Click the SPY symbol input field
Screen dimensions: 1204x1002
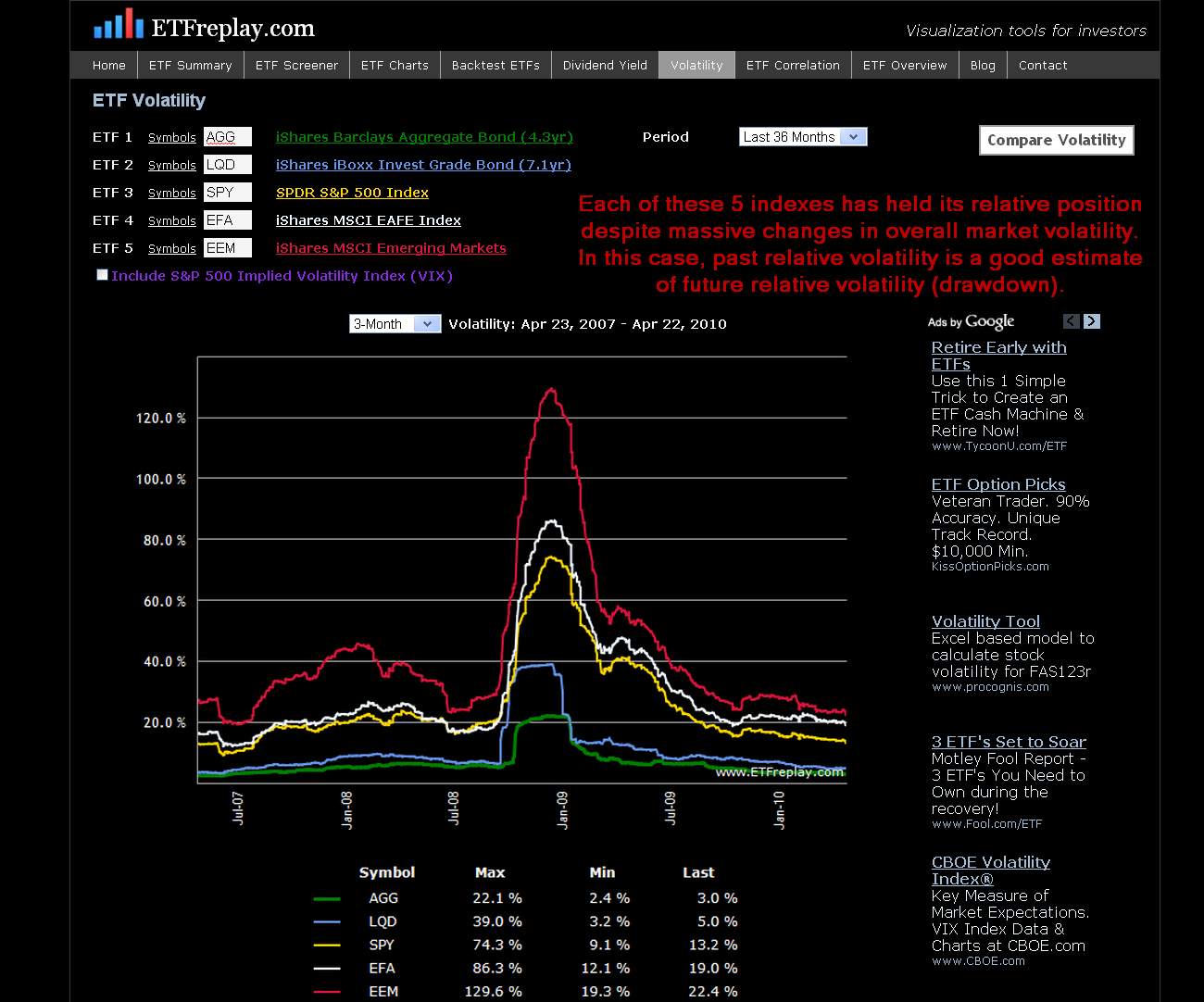pyautogui.click(x=228, y=193)
